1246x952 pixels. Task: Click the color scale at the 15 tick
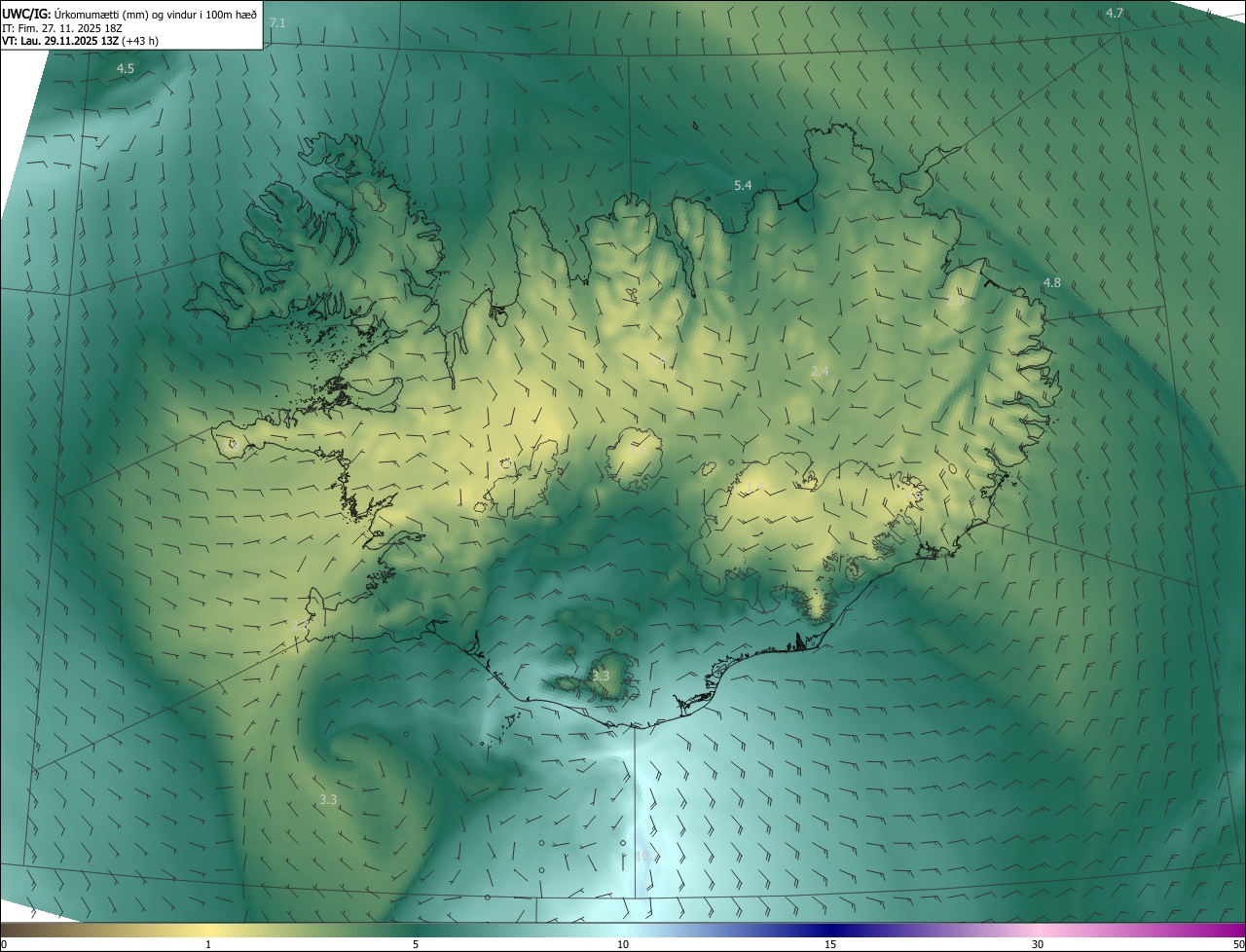click(830, 944)
